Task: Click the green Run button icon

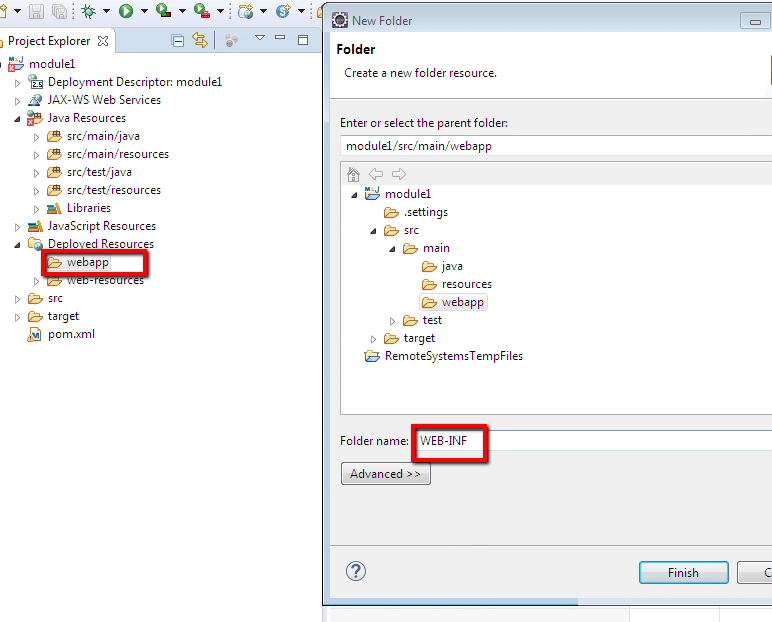Action: [126, 12]
